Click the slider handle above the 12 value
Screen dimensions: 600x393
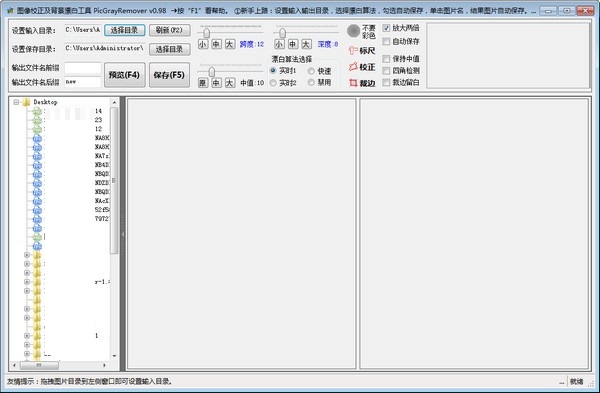pyautogui.click(x=207, y=33)
